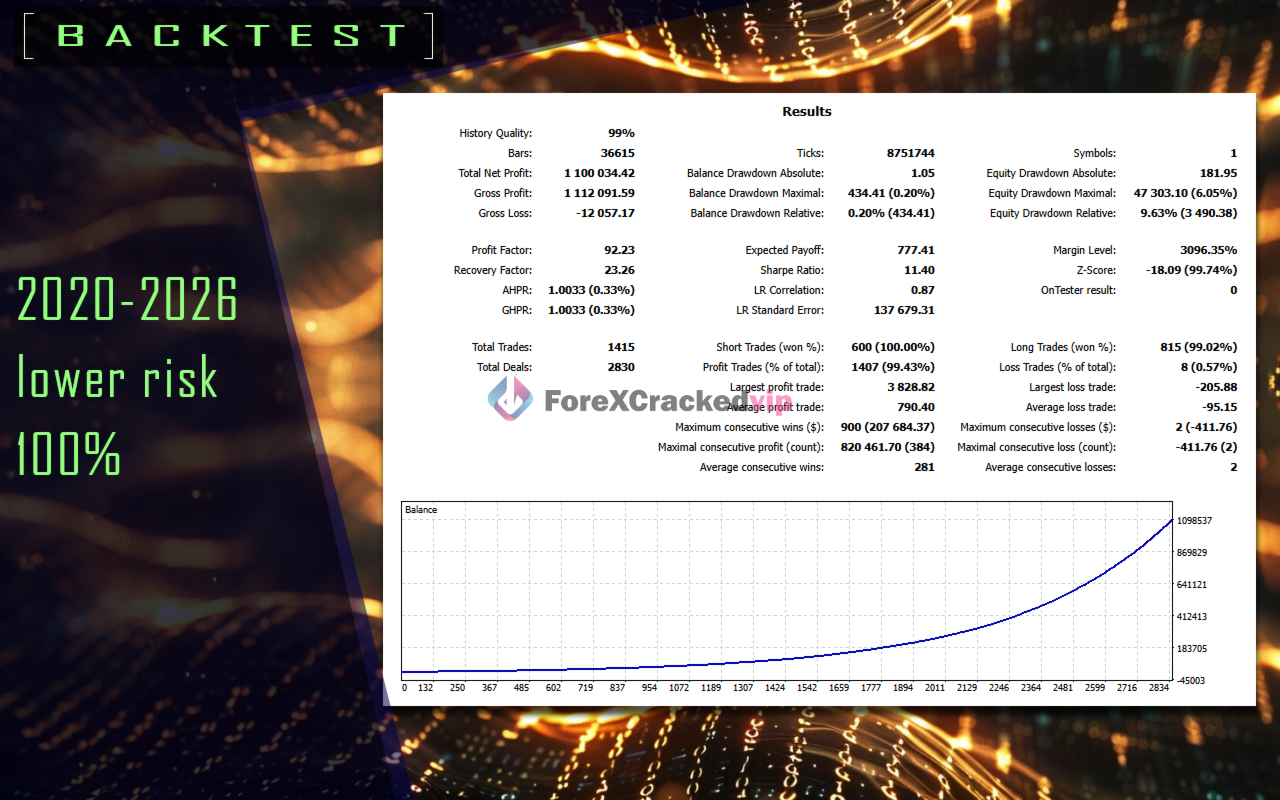Click the Largest profit trade value 3 828.82
The height and width of the screenshot is (800, 1280).
(x=909, y=387)
